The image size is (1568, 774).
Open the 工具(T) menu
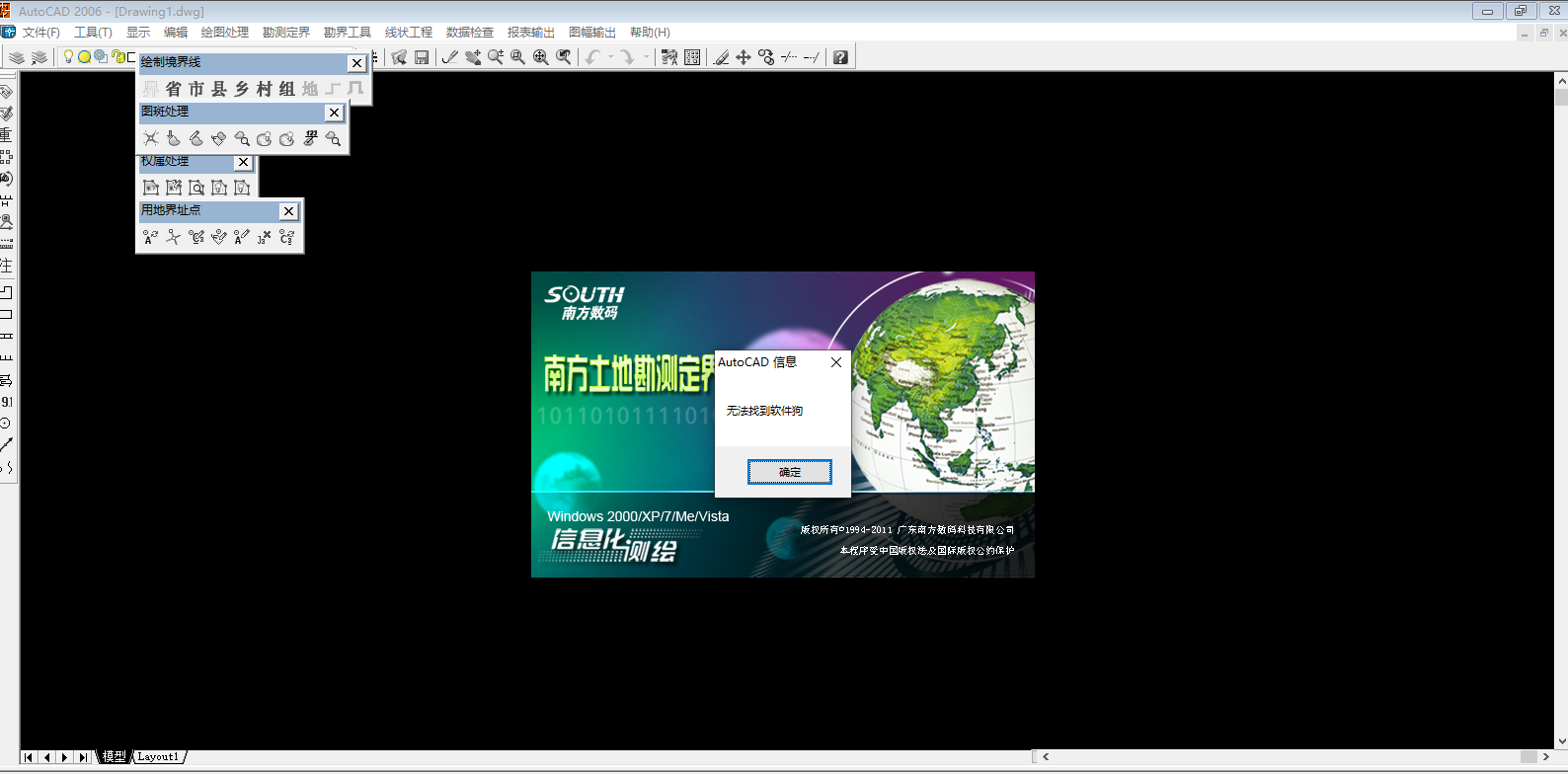93,33
